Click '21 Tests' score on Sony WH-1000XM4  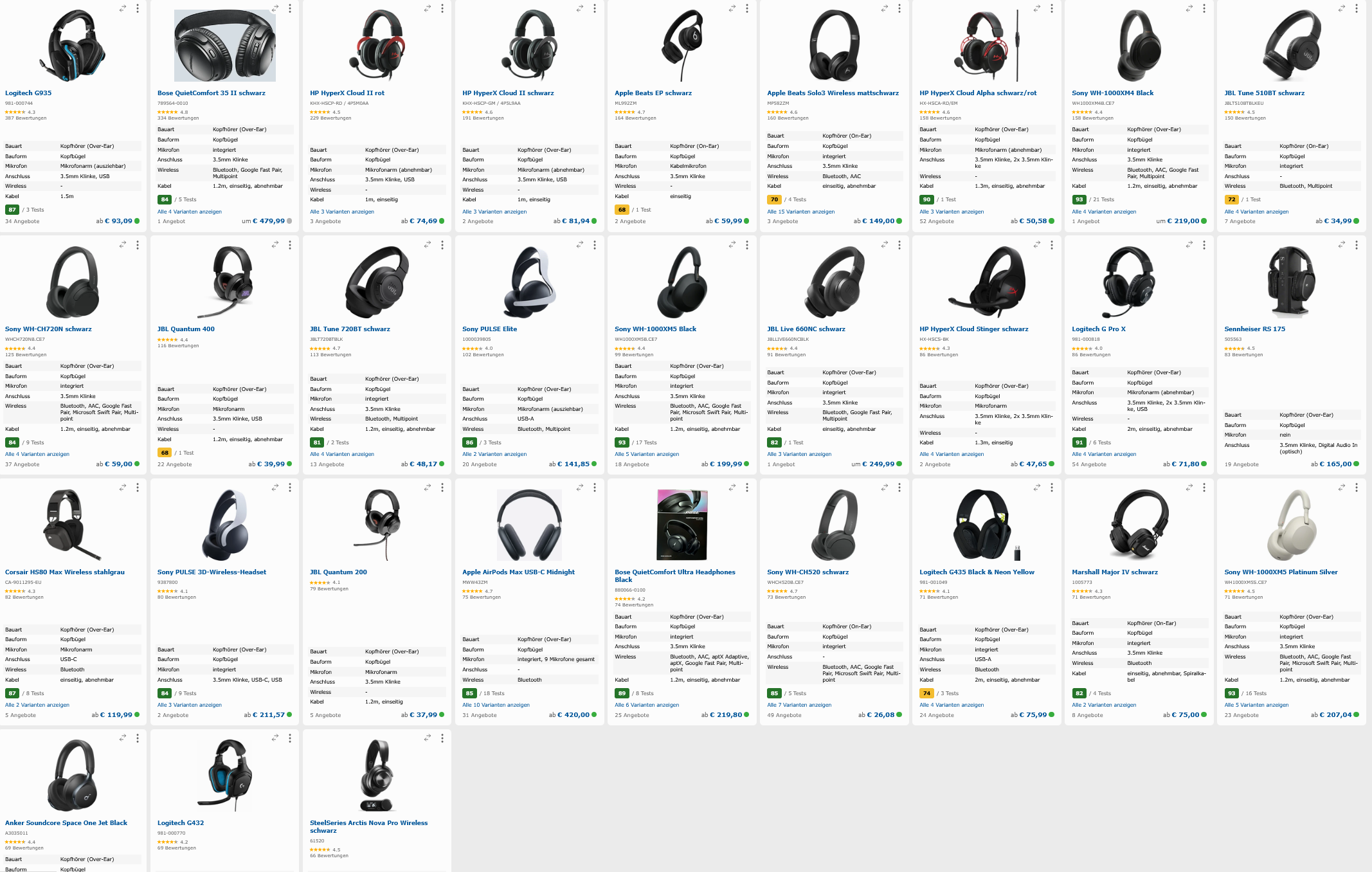1103,200
